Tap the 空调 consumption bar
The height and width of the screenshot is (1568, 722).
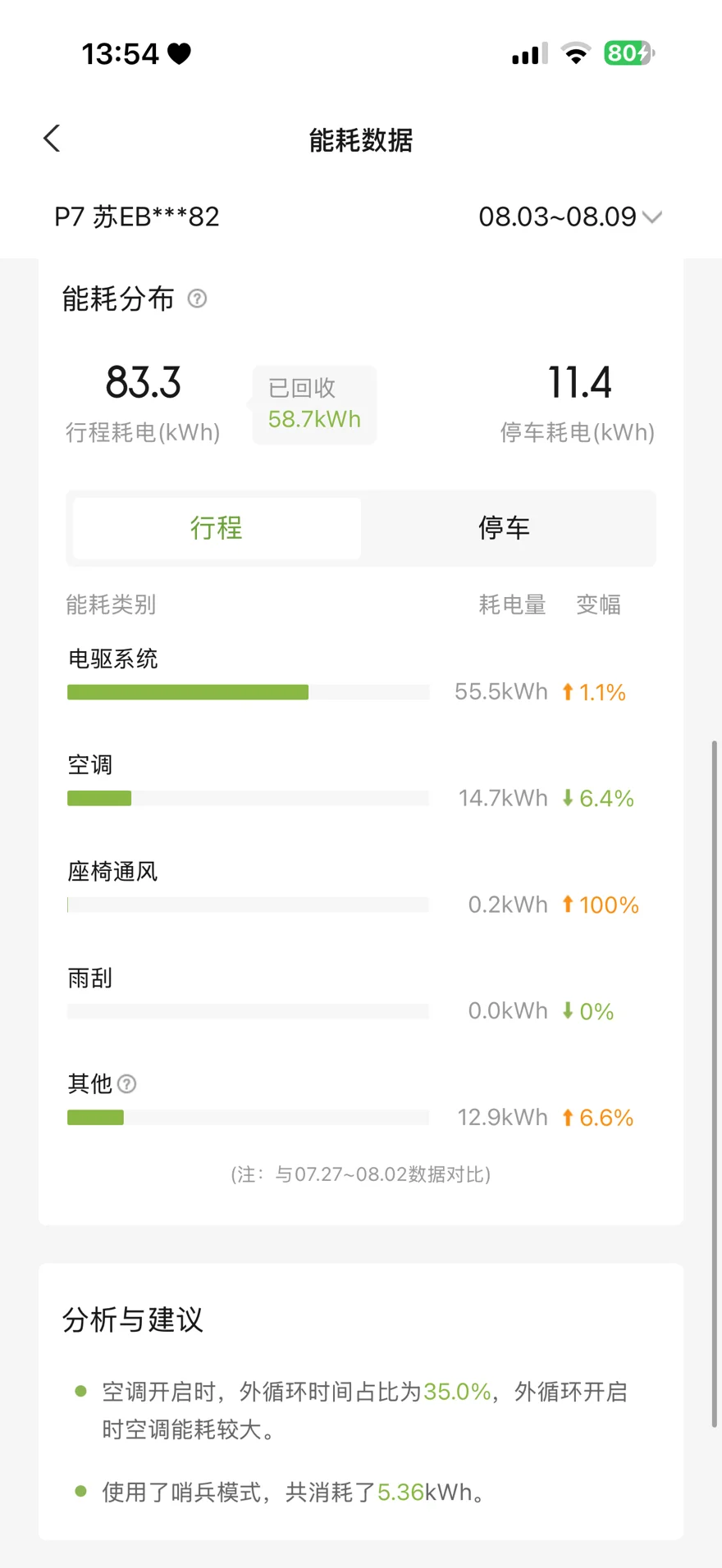pos(248,798)
